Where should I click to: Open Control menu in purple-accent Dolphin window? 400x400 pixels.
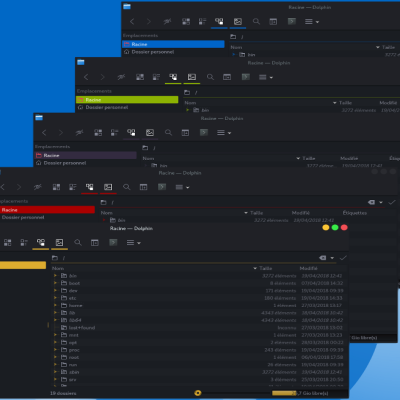(224, 133)
